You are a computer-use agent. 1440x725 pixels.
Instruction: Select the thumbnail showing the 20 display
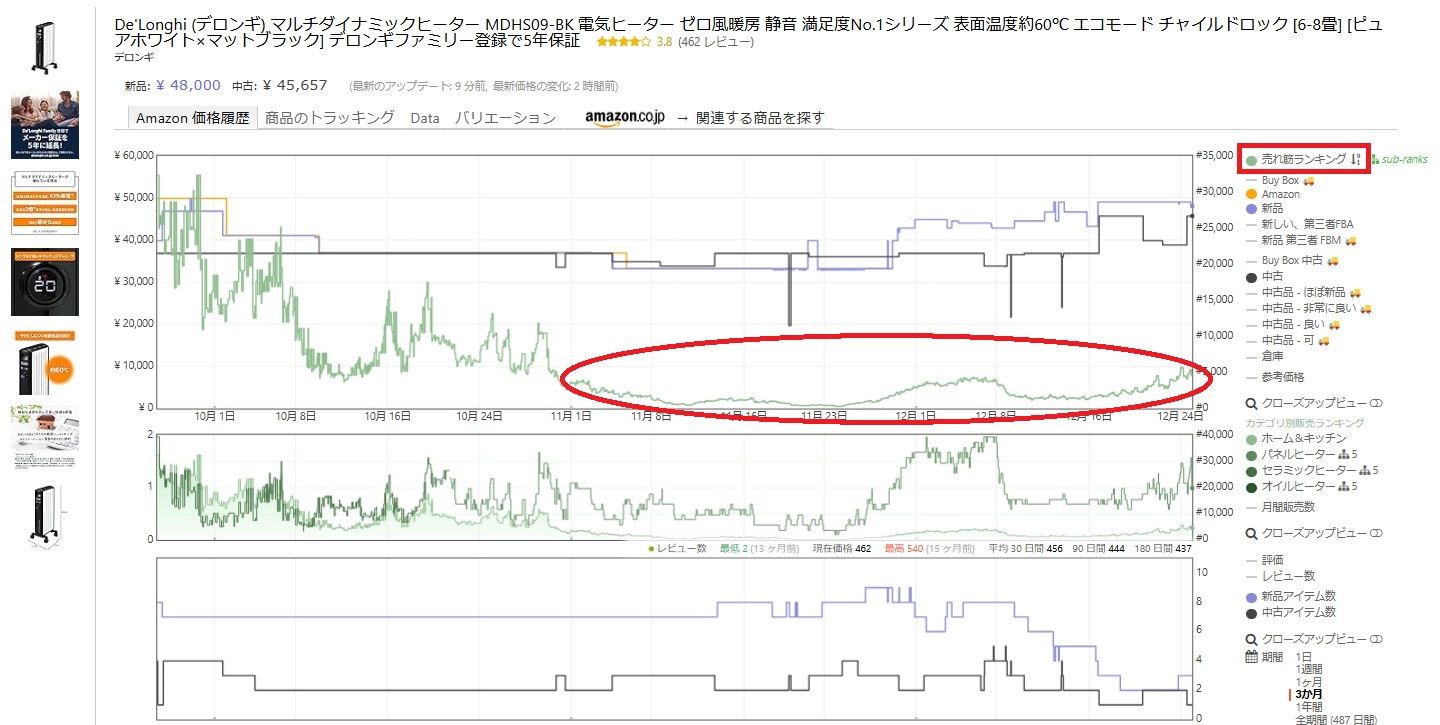pos(45,281)
